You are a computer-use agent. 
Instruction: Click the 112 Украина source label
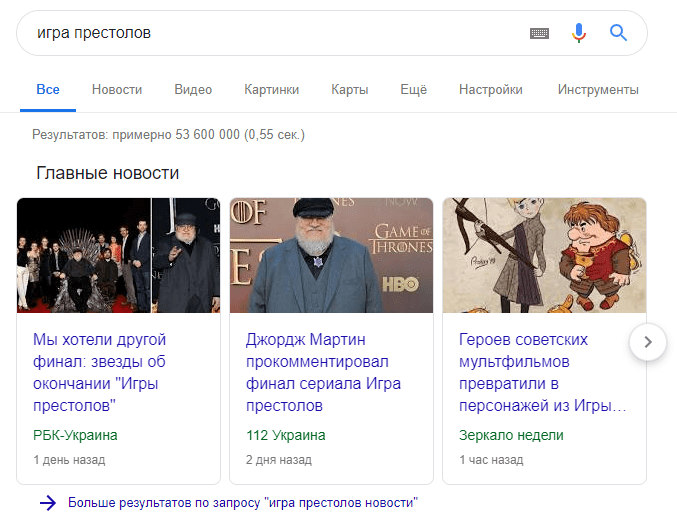click(285, 435)
